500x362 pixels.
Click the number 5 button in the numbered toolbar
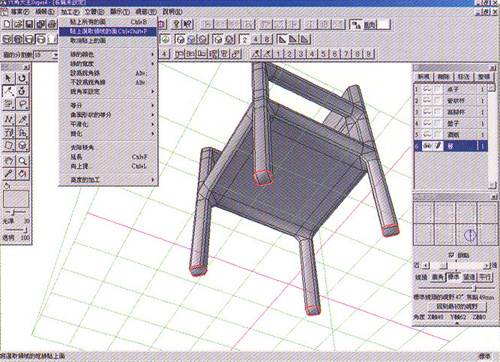click(323, 54)
